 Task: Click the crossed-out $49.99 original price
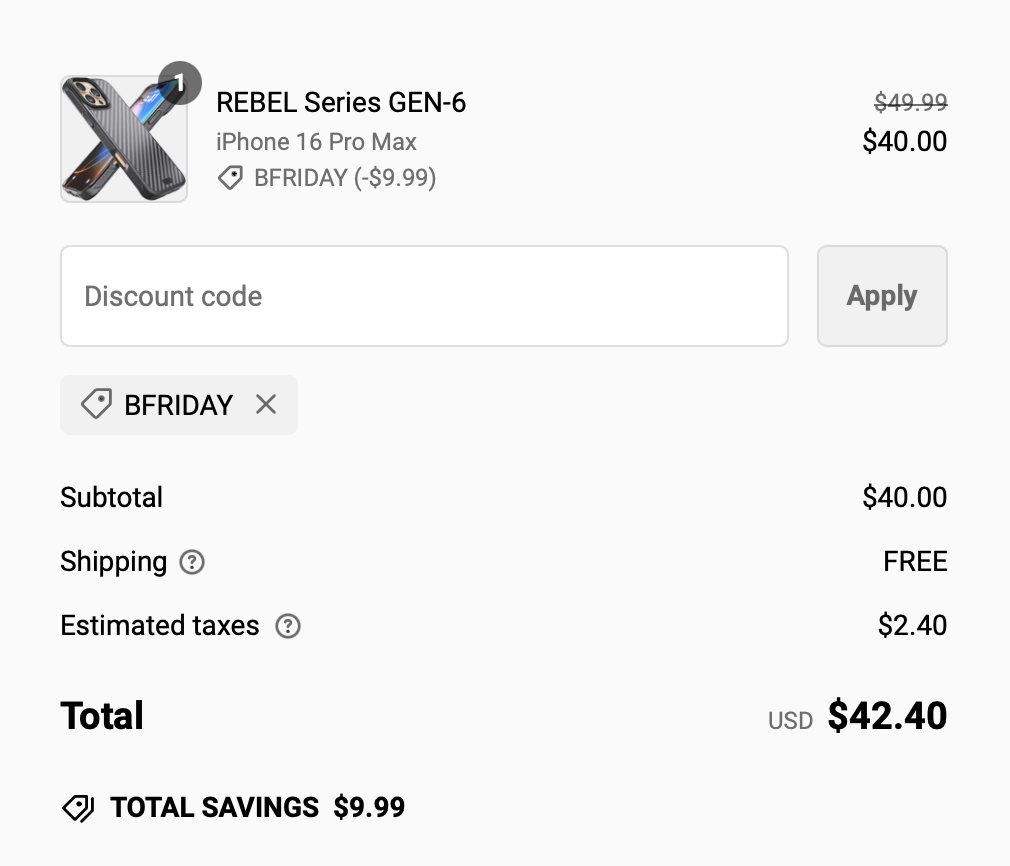point(910,102)
